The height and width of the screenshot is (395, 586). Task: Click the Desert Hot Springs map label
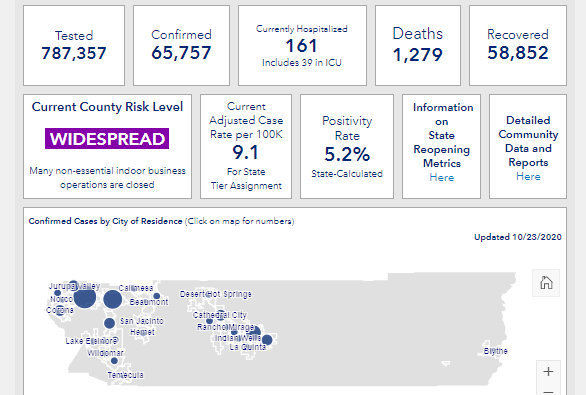click(x=216, y=294)
